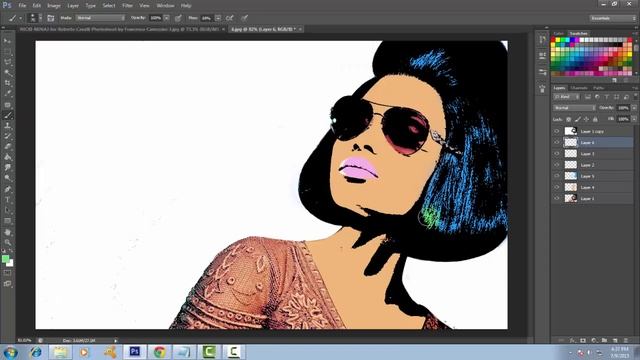Switch to the Channels tab
640x360 pixels.
click(x=579, y=88)
